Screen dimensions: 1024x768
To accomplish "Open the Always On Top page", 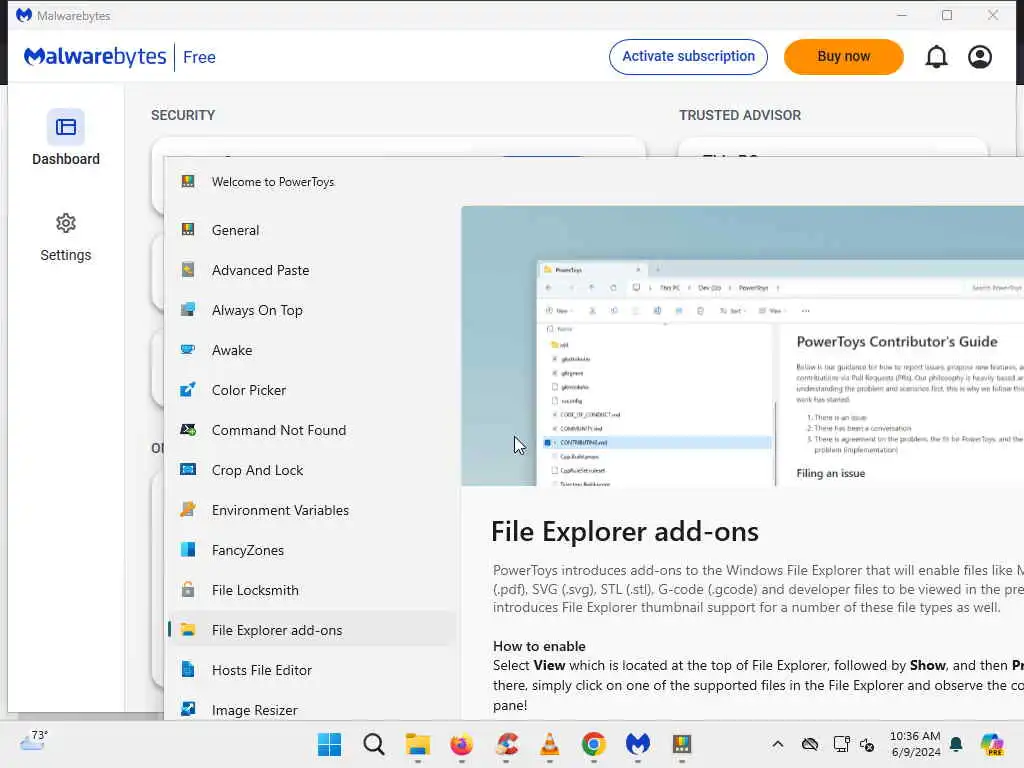I will pyautogui.click(x=257, y=310).
